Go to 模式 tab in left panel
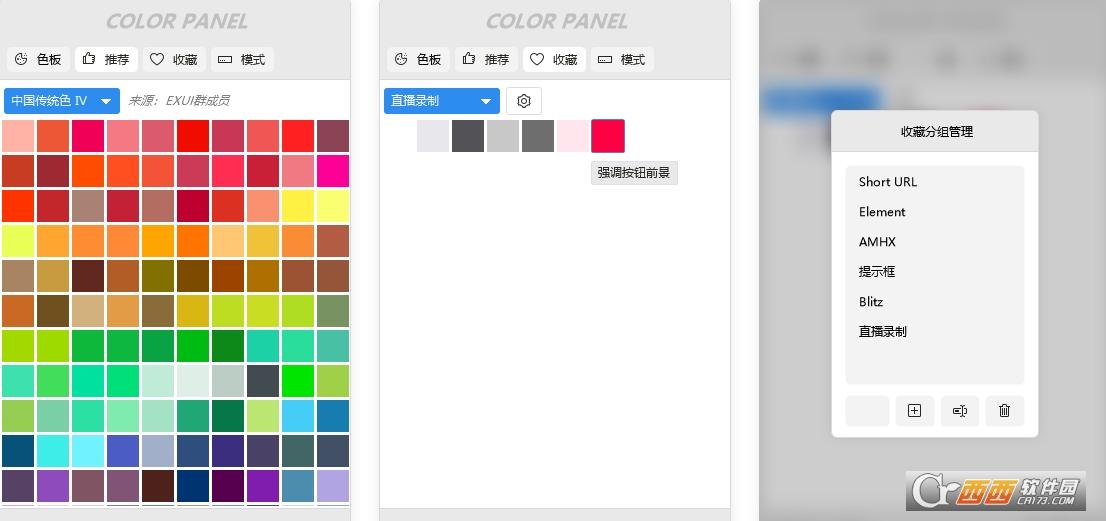The height and width of the screenshot is (521, 1106). point(242,60)
